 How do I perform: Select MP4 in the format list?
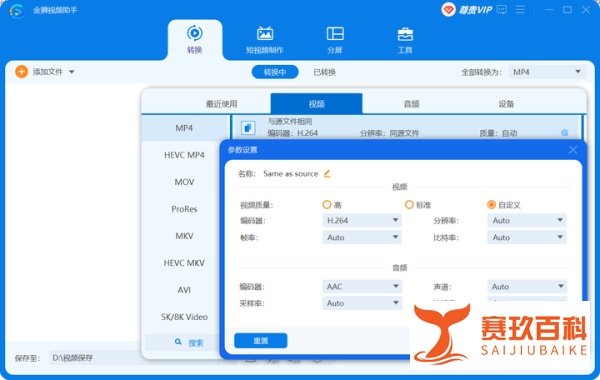pyautogui.click(x=184, y=128)
